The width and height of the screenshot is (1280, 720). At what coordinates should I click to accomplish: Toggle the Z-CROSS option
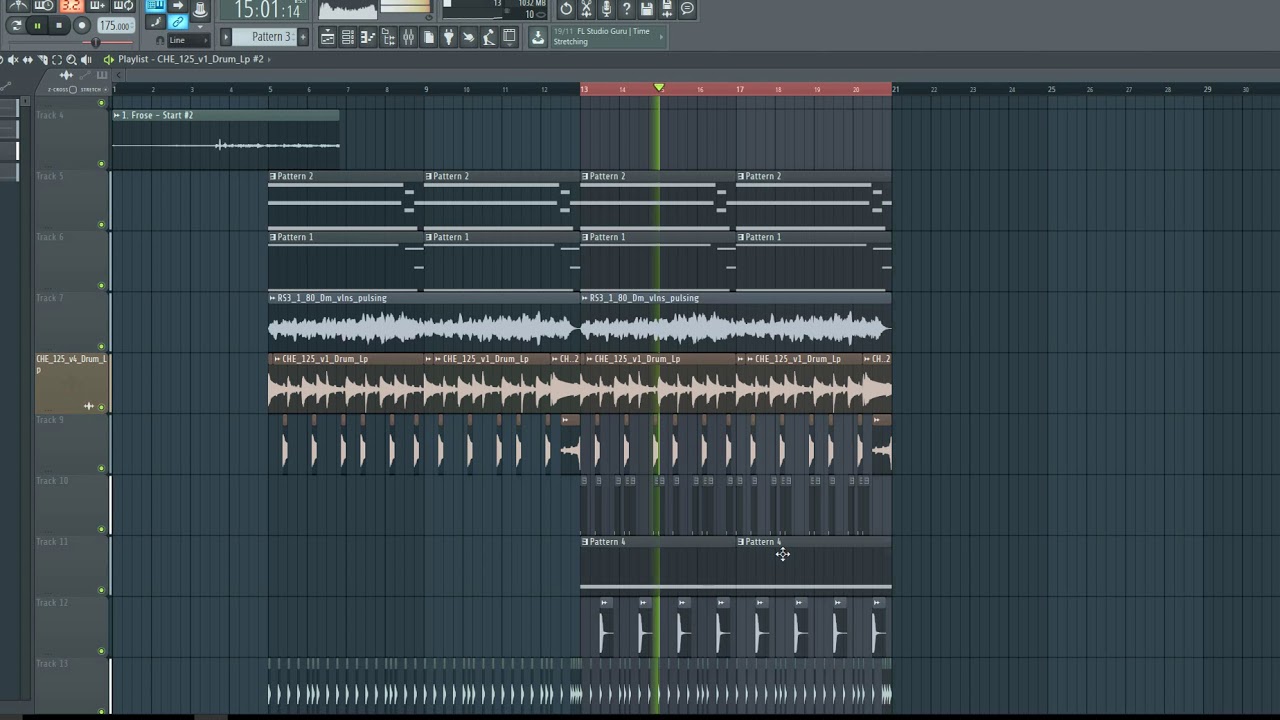click(x=73, y=89)
